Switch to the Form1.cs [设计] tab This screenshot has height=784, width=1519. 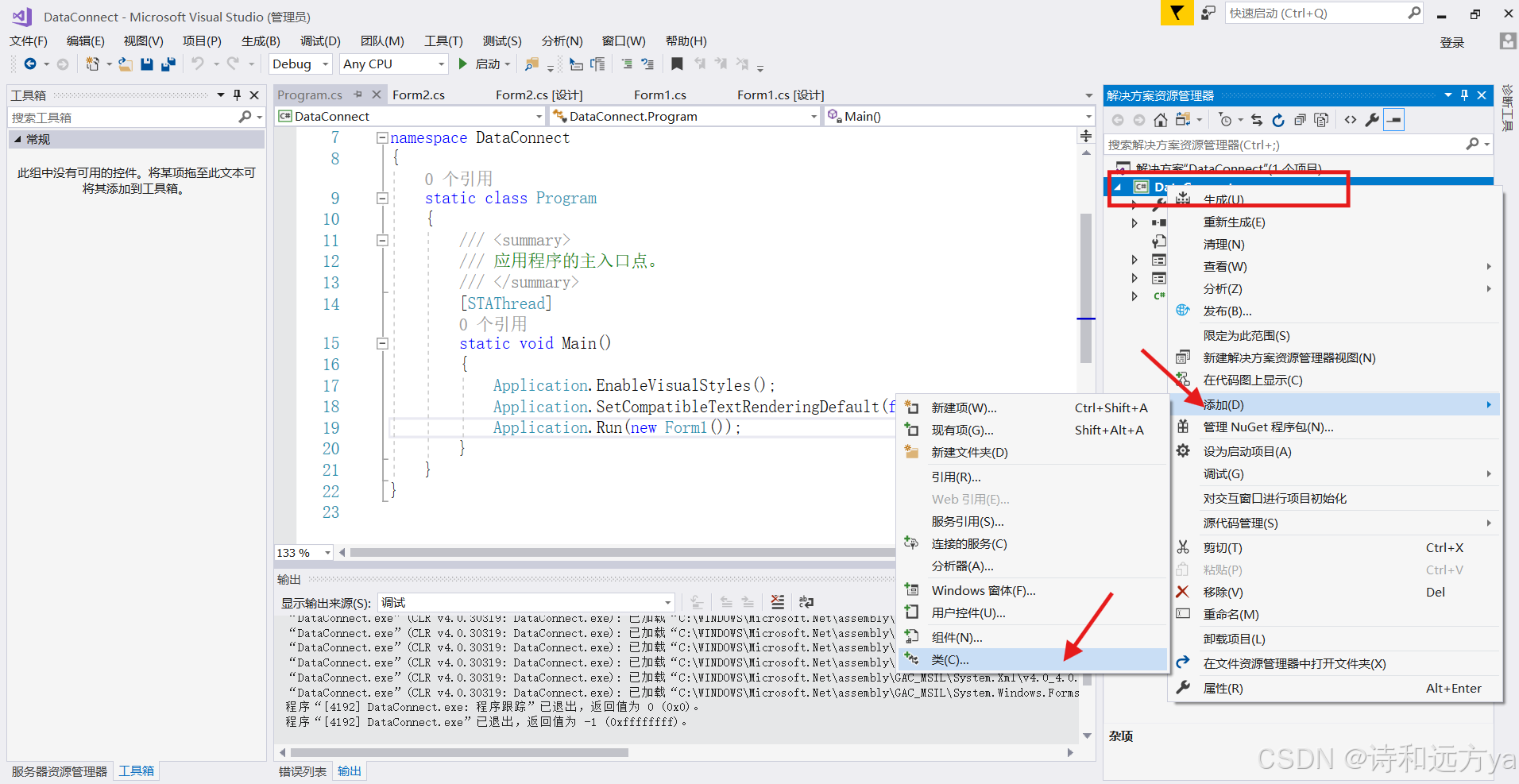780,95
